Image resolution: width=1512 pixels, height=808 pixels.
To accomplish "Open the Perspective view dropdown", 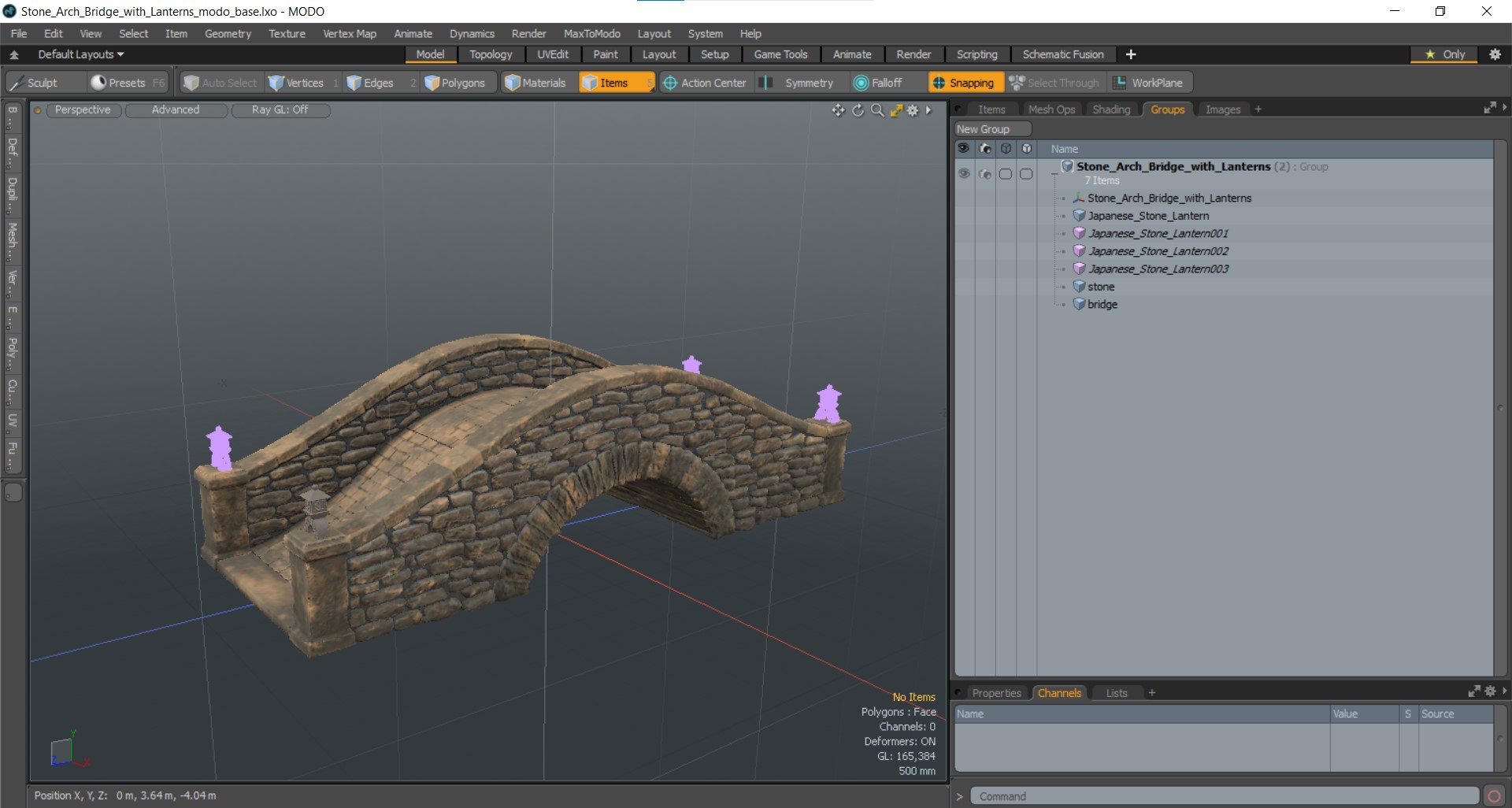I will coord(83,110).
